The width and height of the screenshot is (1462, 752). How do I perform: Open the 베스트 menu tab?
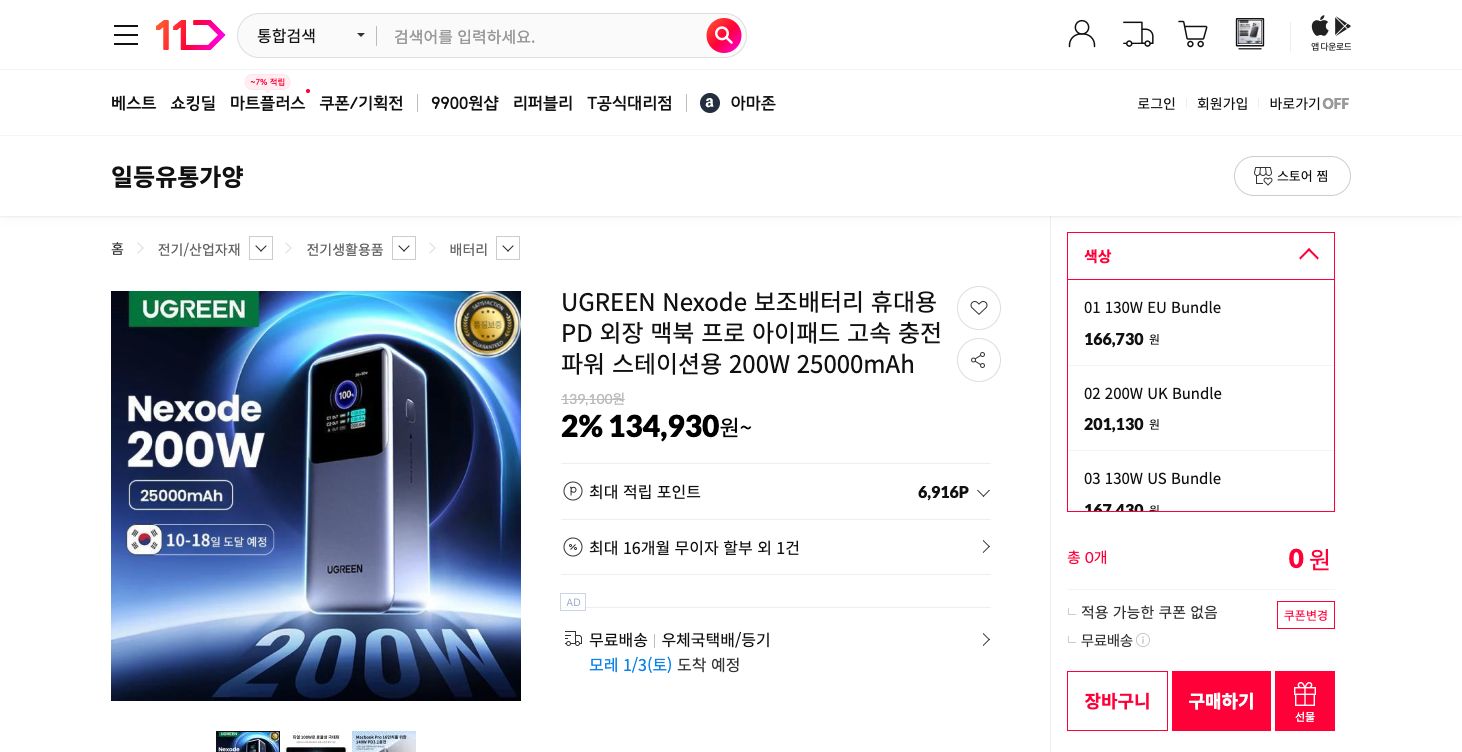tap(133, 103)
